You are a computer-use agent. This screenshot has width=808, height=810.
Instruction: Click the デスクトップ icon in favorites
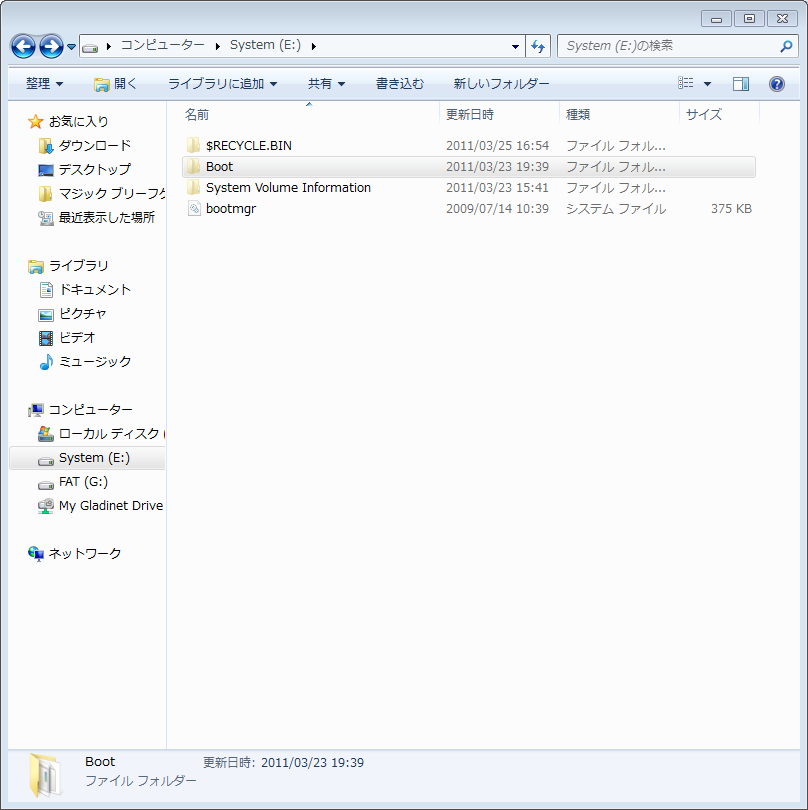click(x=45, y=169)
